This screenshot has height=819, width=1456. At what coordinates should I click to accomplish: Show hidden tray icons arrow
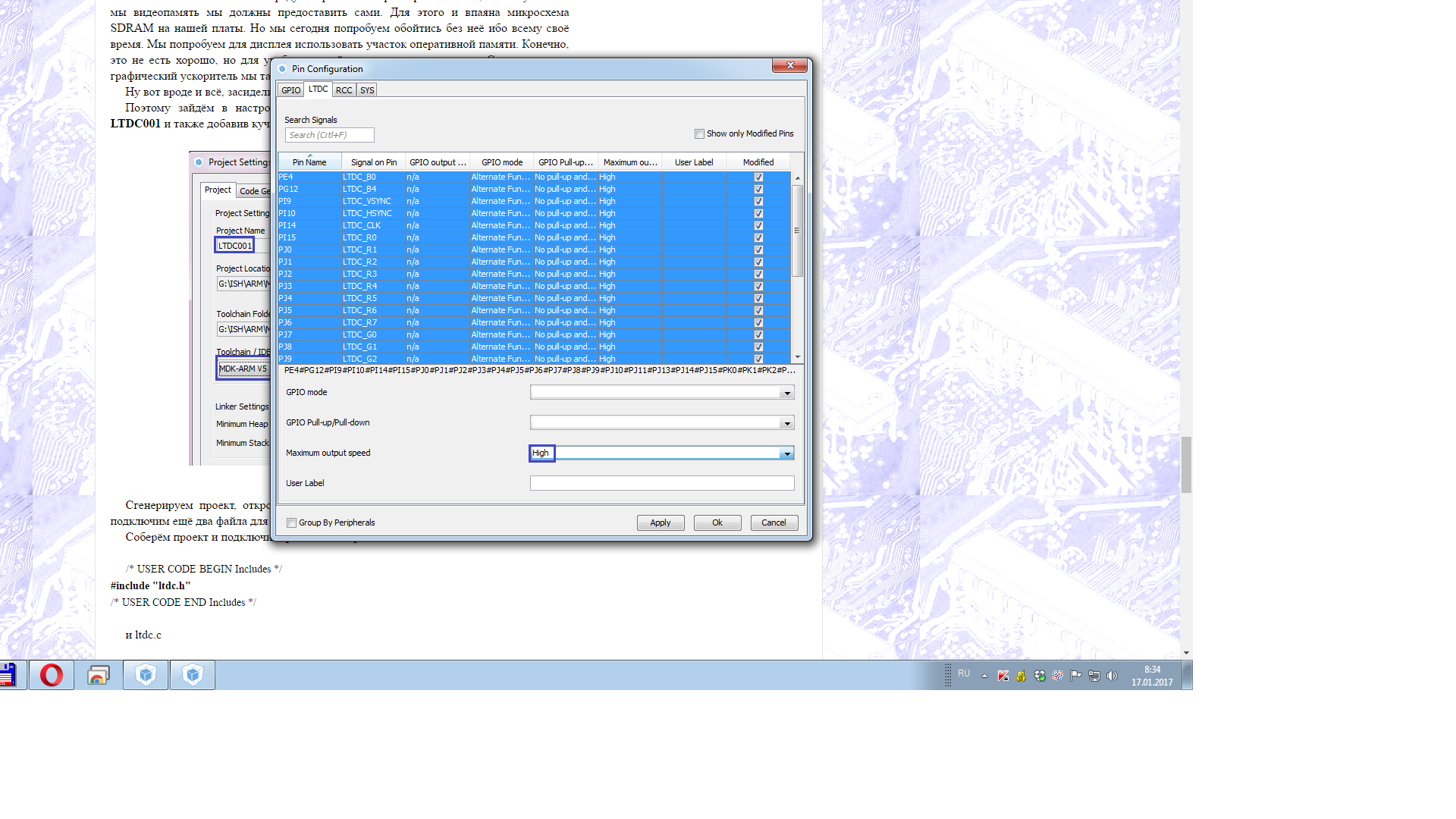(x=984, y=676)
